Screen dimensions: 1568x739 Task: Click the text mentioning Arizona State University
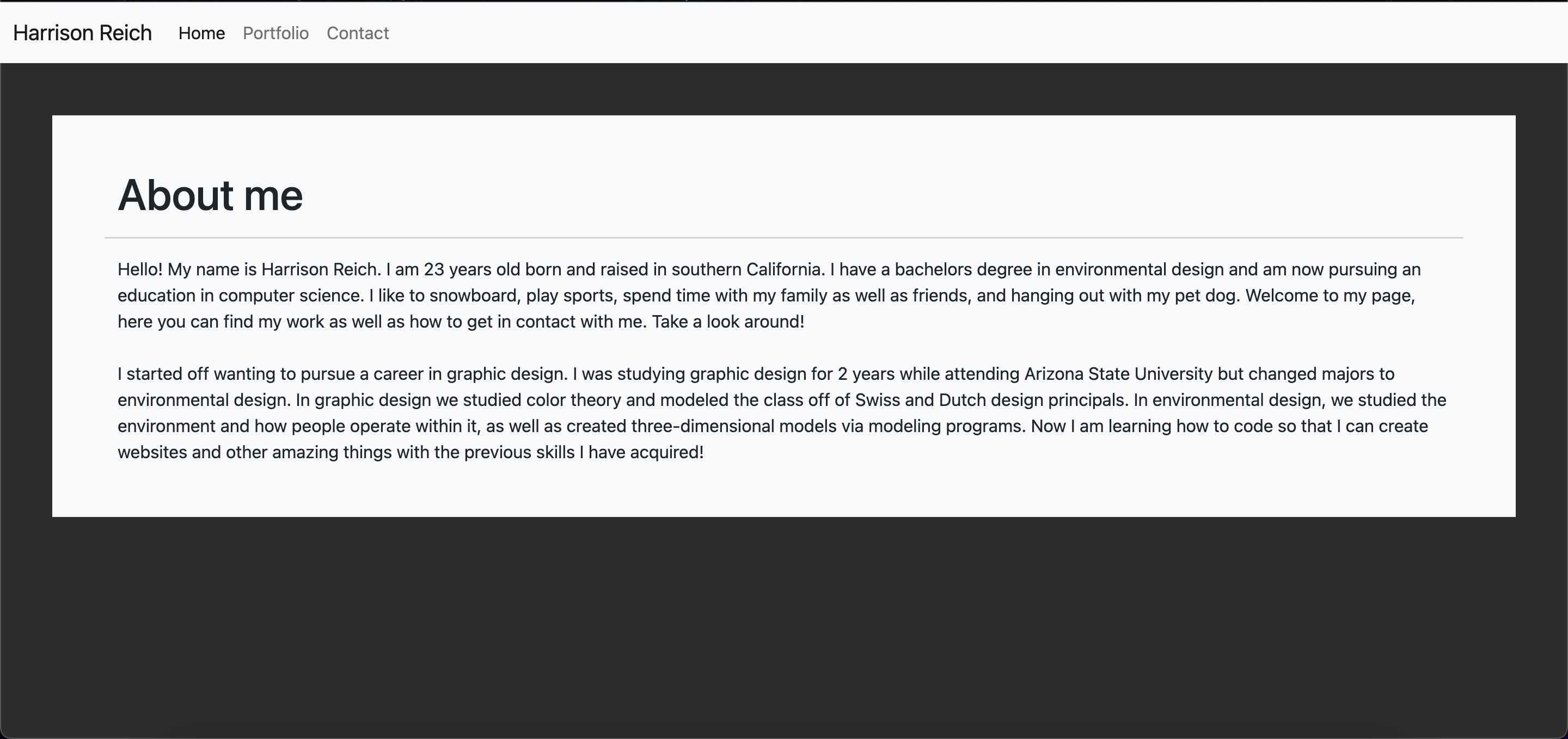click(x=1120, y=374)
